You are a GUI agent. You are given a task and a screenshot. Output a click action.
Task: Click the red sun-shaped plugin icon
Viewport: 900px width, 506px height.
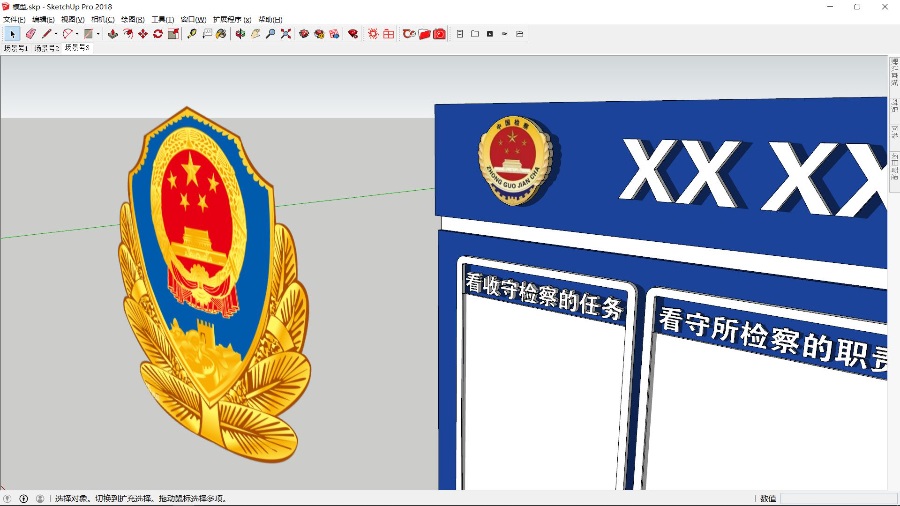pos(373,34)
